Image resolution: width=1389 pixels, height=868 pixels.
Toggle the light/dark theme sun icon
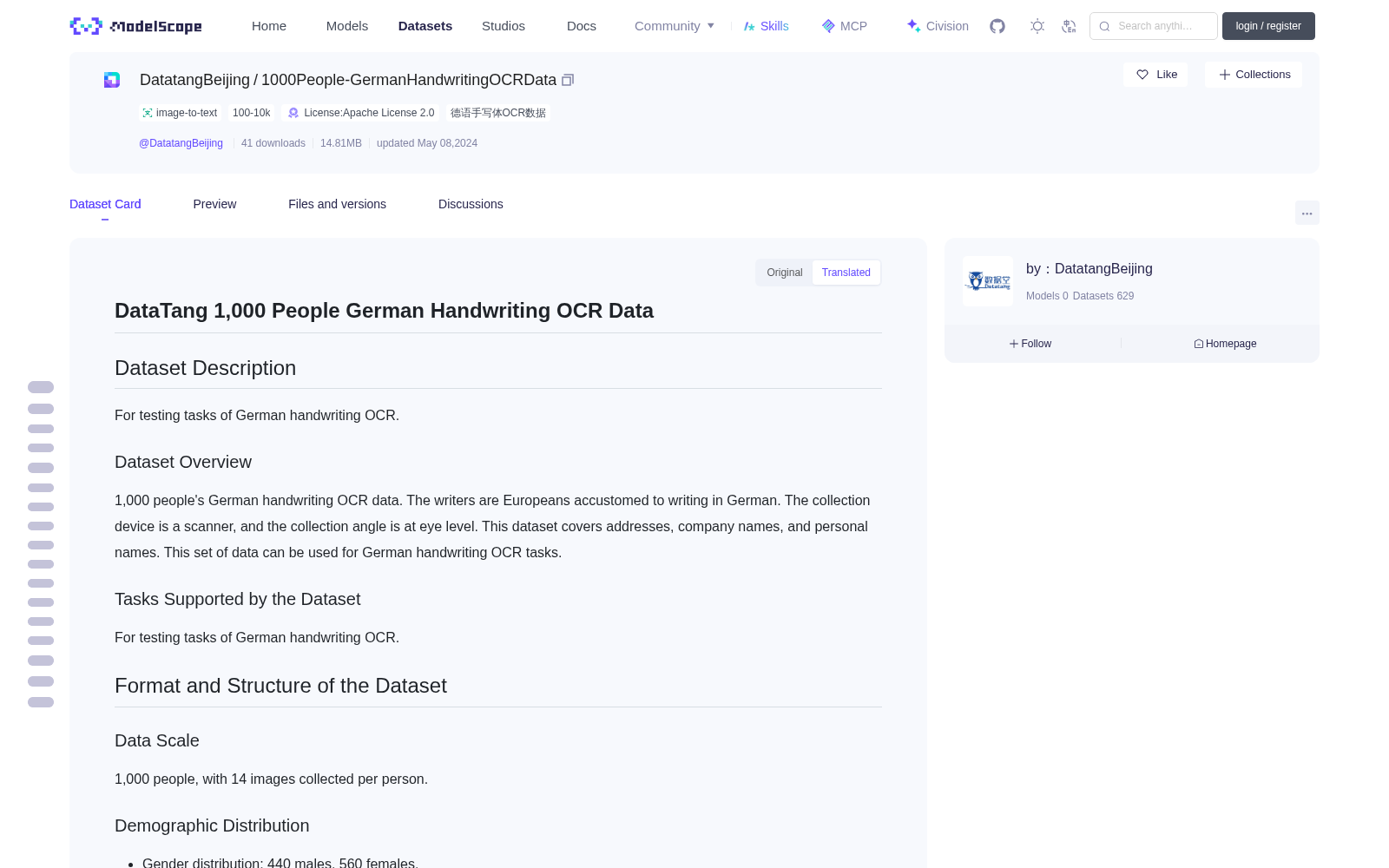point(1037,26)
